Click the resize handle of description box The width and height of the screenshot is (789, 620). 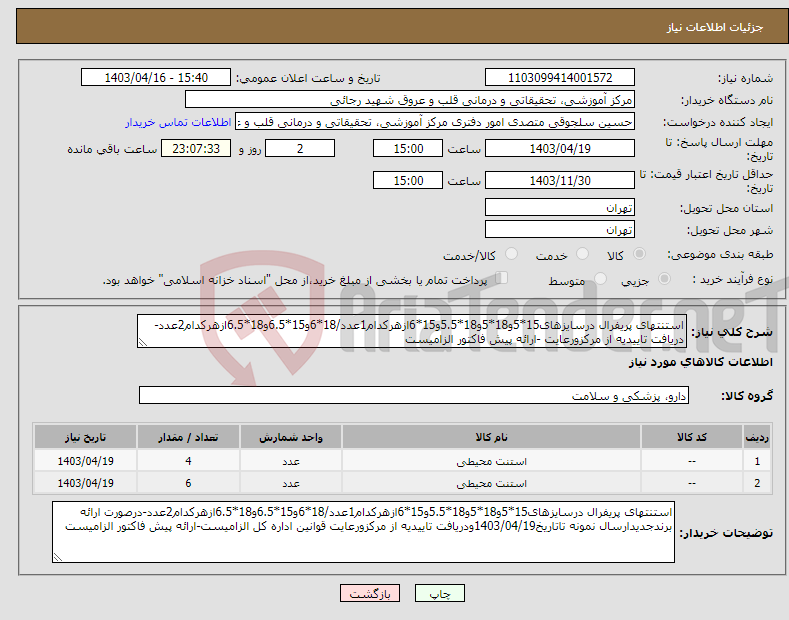pyautogui.click(x=142, y=343)
